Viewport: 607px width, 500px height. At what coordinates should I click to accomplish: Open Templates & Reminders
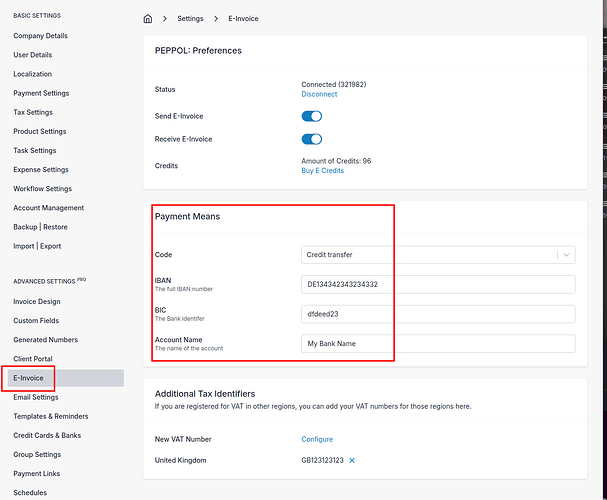point(51,416)
